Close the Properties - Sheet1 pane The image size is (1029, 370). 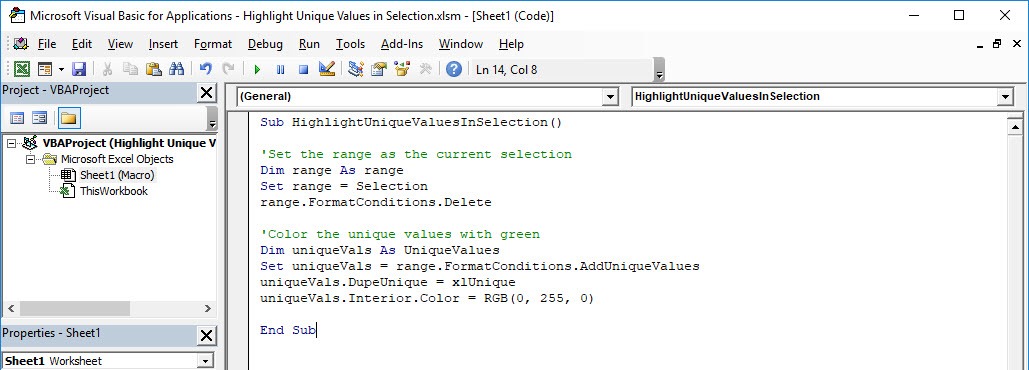coord(206,336)
